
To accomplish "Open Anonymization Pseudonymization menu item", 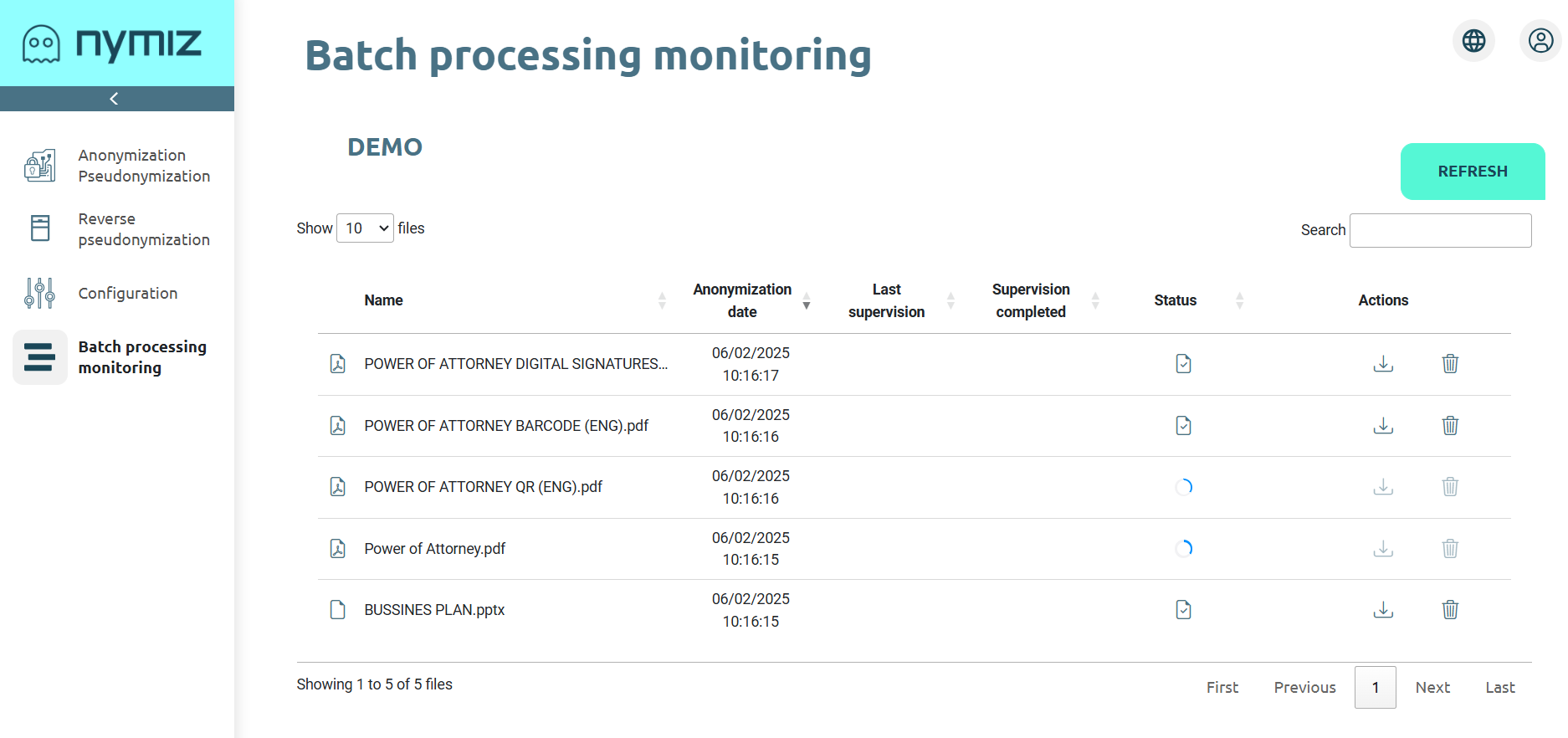I will click(x=143, y=166).
